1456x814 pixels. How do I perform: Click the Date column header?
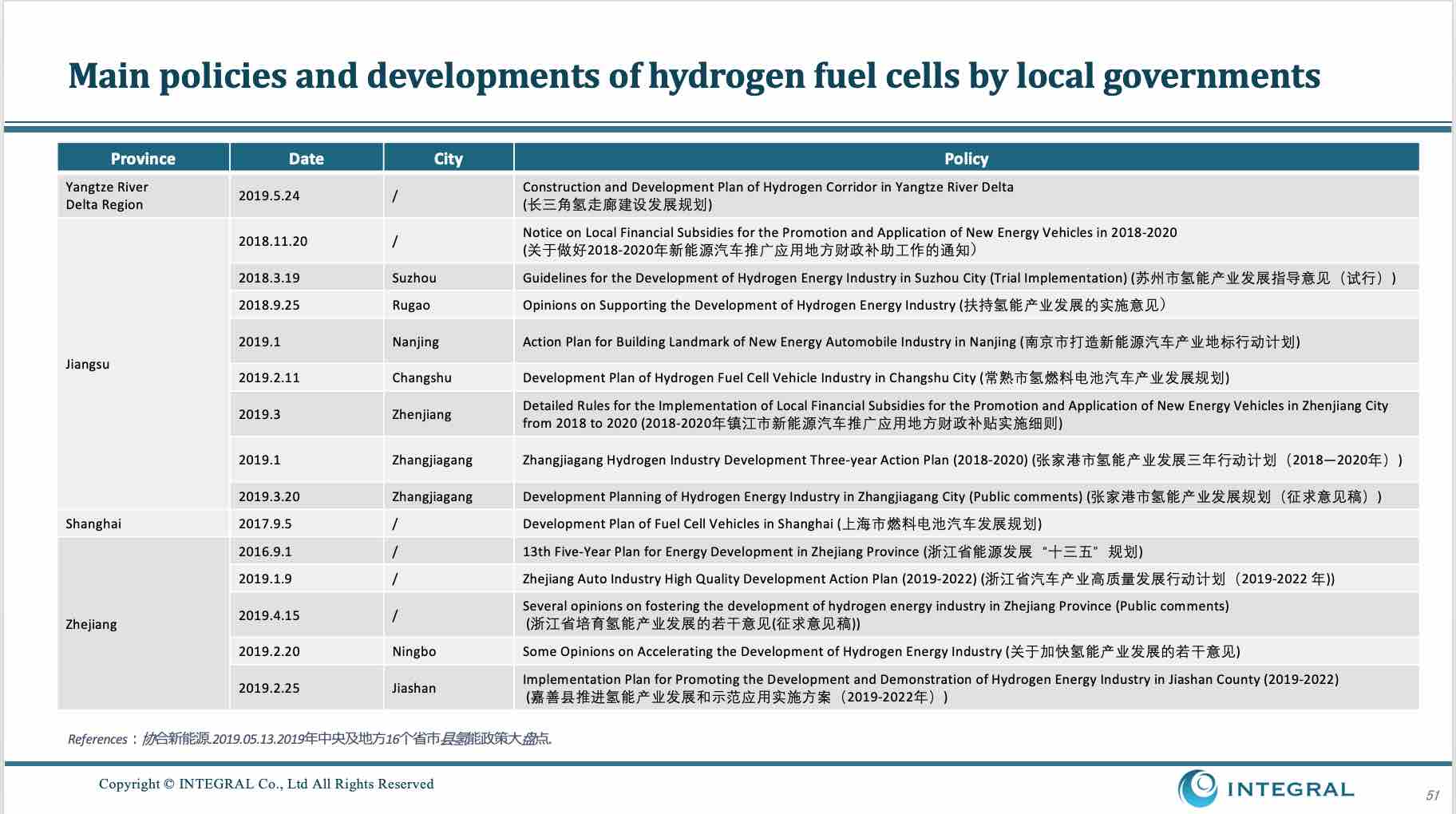[307, 158]
